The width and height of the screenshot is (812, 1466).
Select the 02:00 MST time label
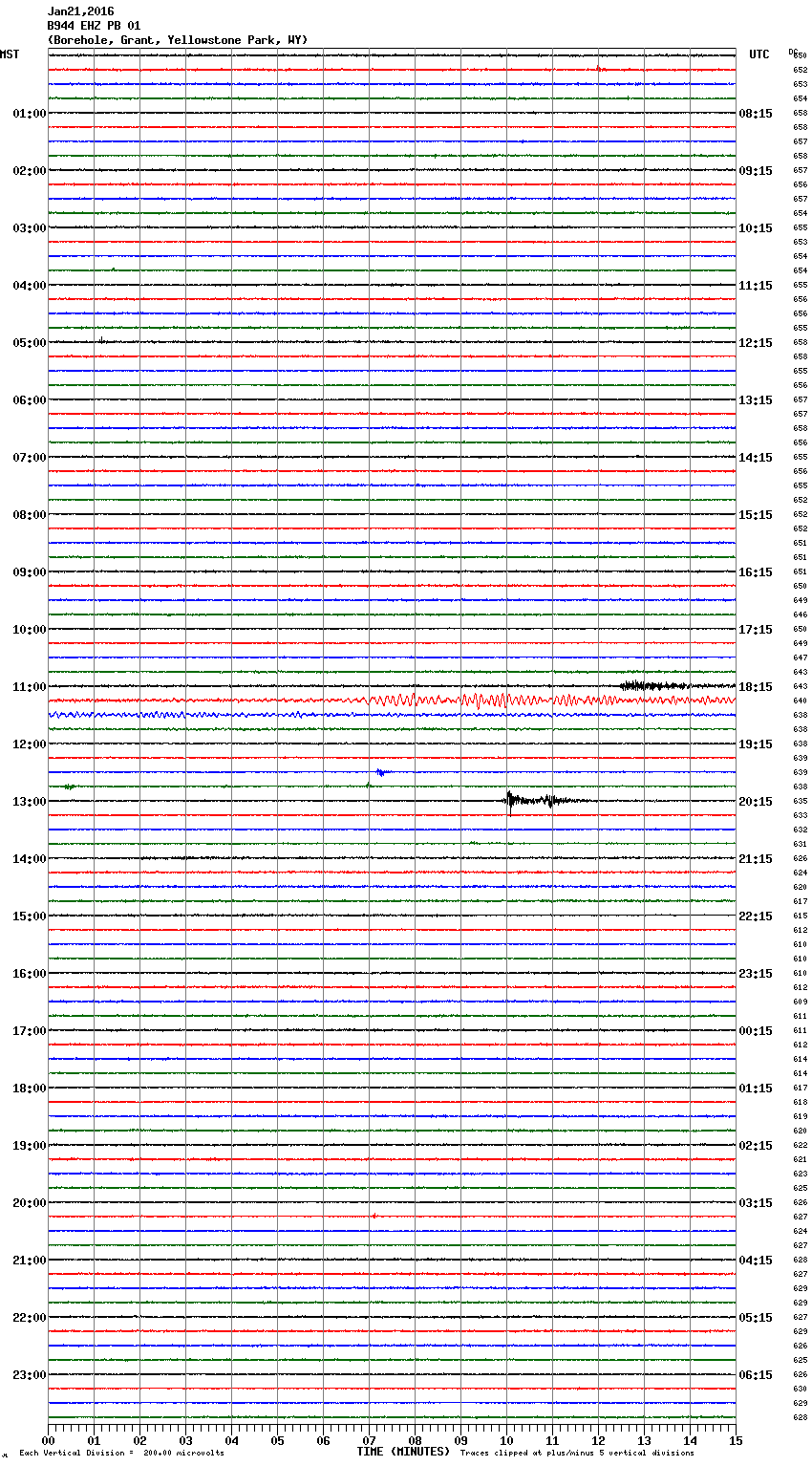(30, 171)
